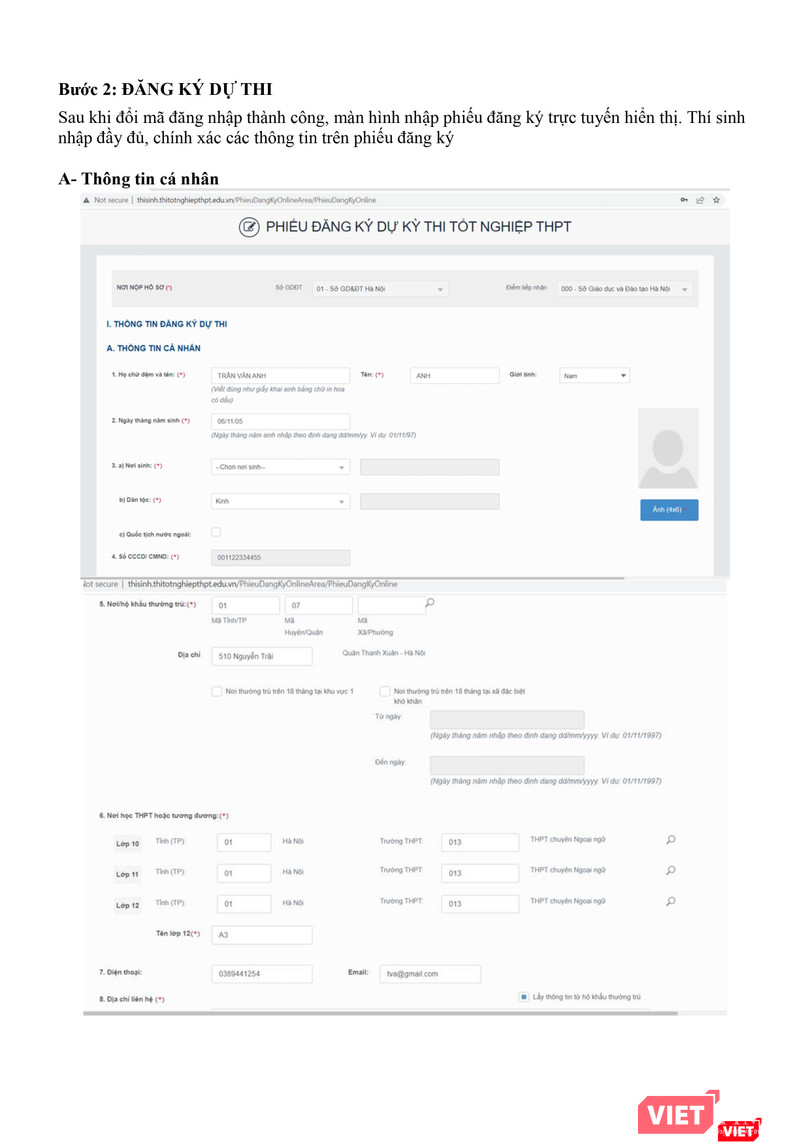Open the Dân tộc dropdown showing Kinh
810x1146 pixels.
point(280,501)
